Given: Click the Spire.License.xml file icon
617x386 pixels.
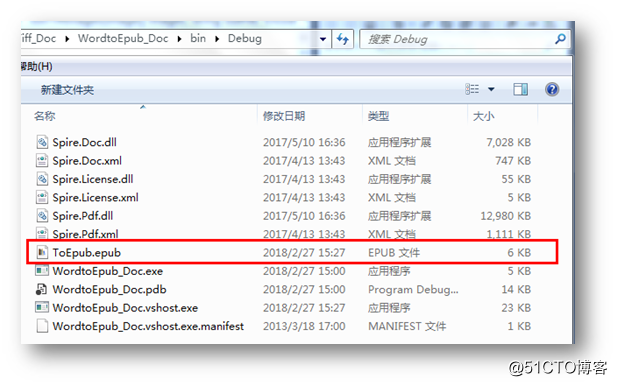Looking at the screenshot, I should (x=42, y=197).
